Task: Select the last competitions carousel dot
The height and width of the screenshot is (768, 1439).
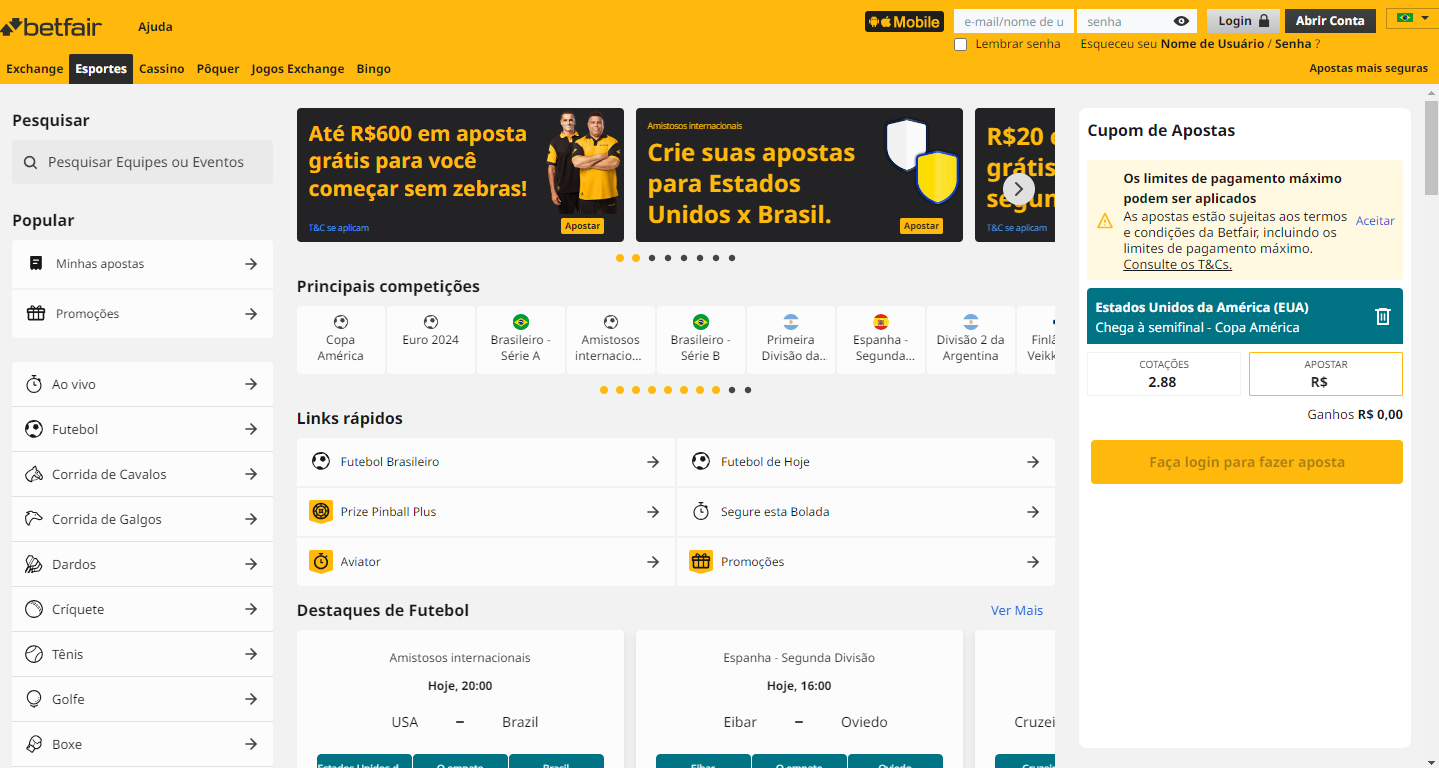Action: (x=748, y=390)
